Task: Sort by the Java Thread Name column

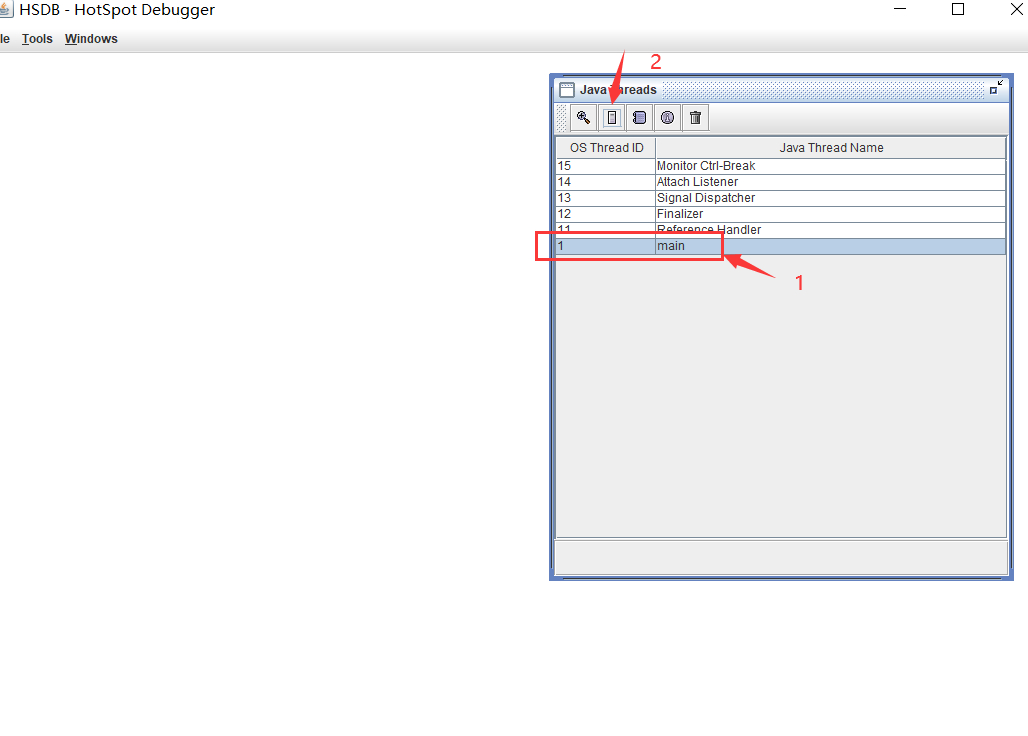Action: click(x=830, y=147)
